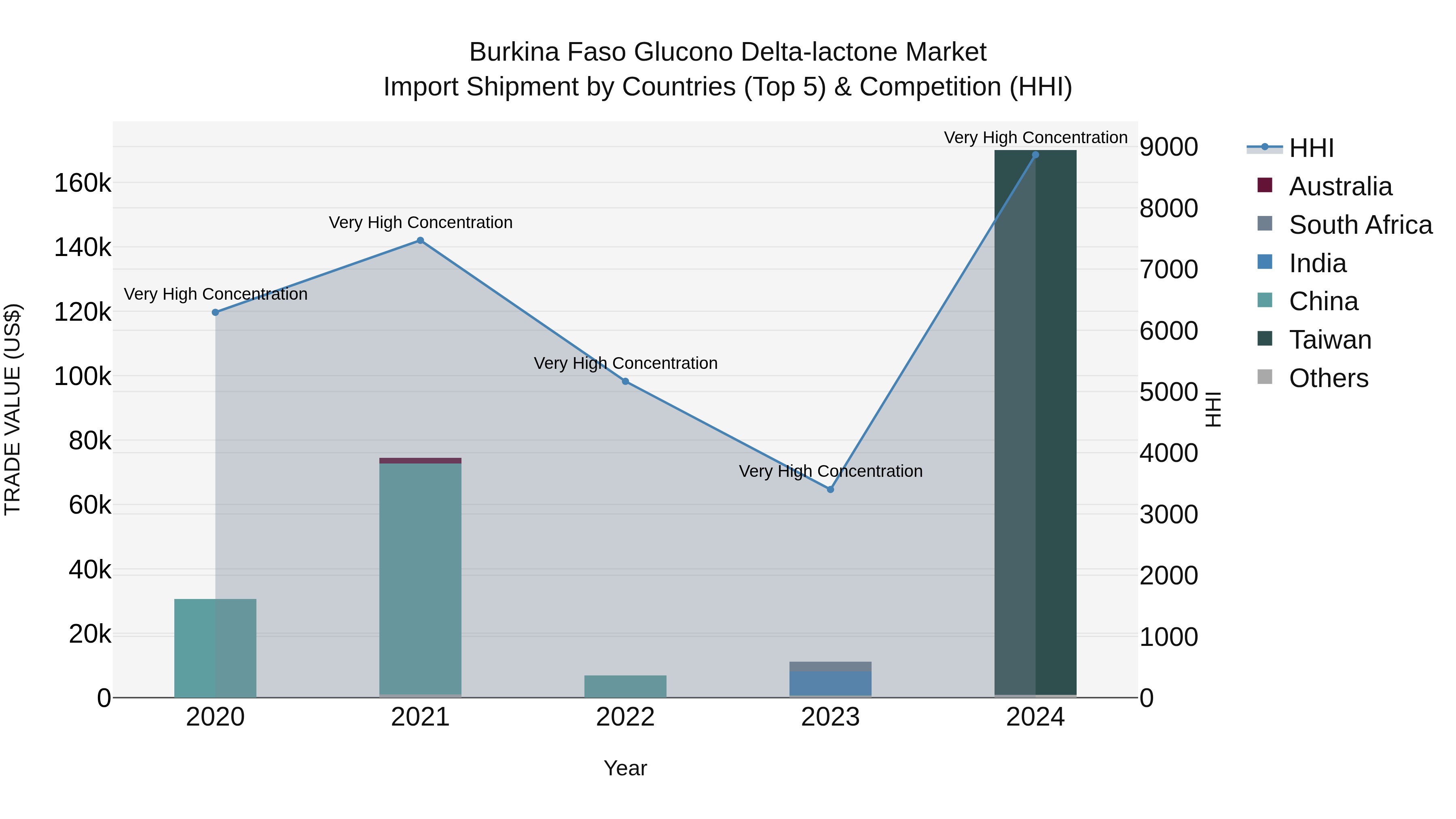Click the 2023 HHI data point
The width and height of the screenshot is (1456, 819).
[830, 489]
